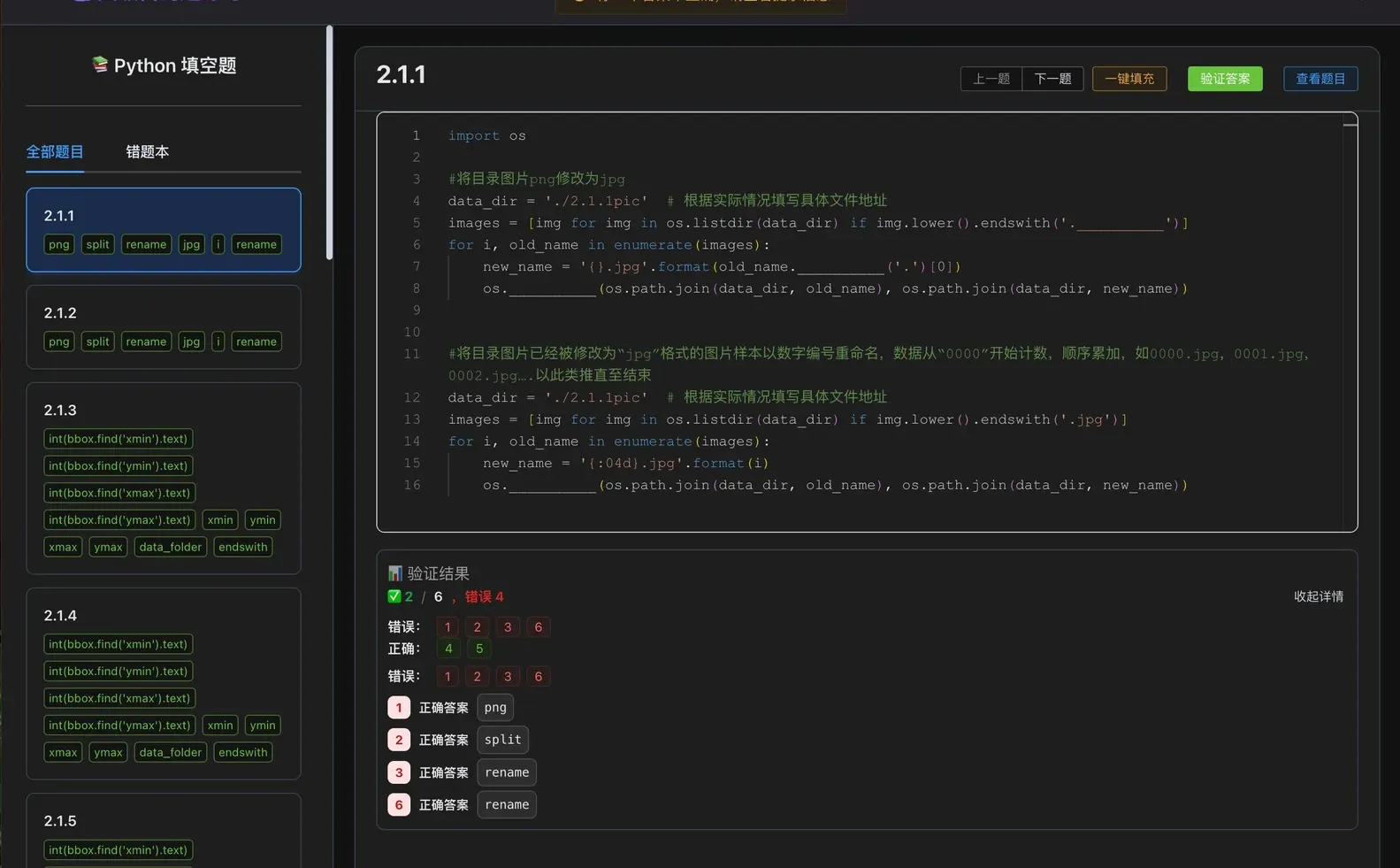
Task: Click the jpg tag in card 2.1.2
Action: (x=191, y=342)
